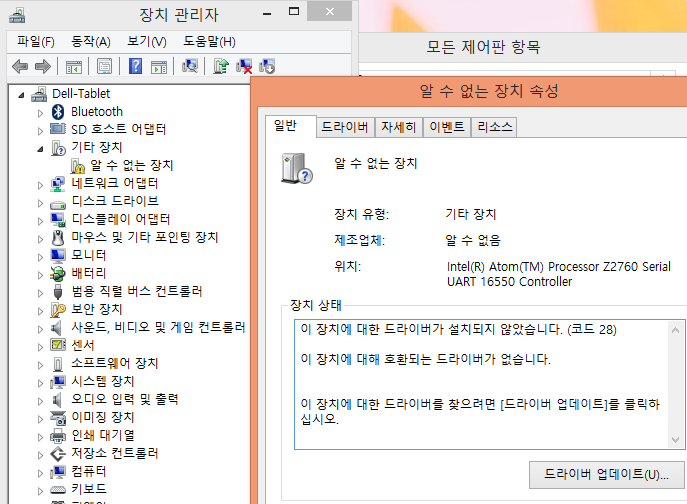Toggle the action pane toolbar icon
Viewport: 687px width, 504px height.
(159, 67)
